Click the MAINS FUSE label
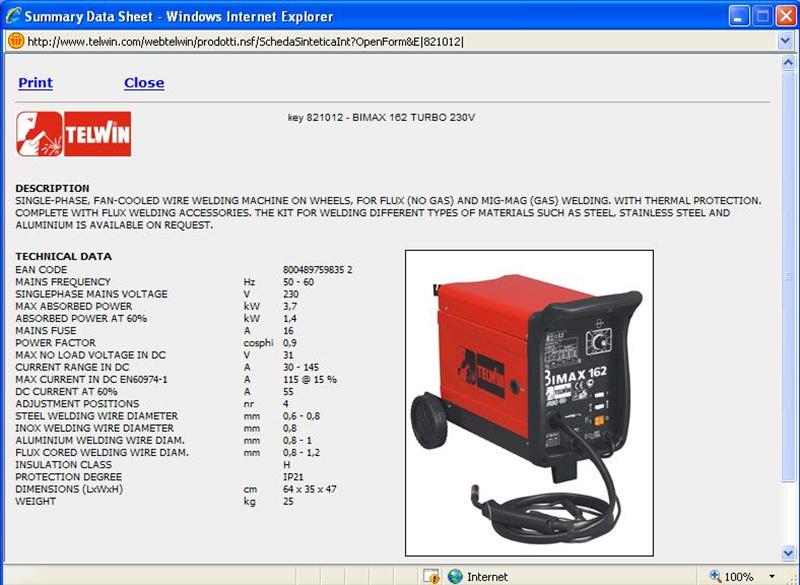The width and height of the screenshot is (800, 585). click(46, 331)
